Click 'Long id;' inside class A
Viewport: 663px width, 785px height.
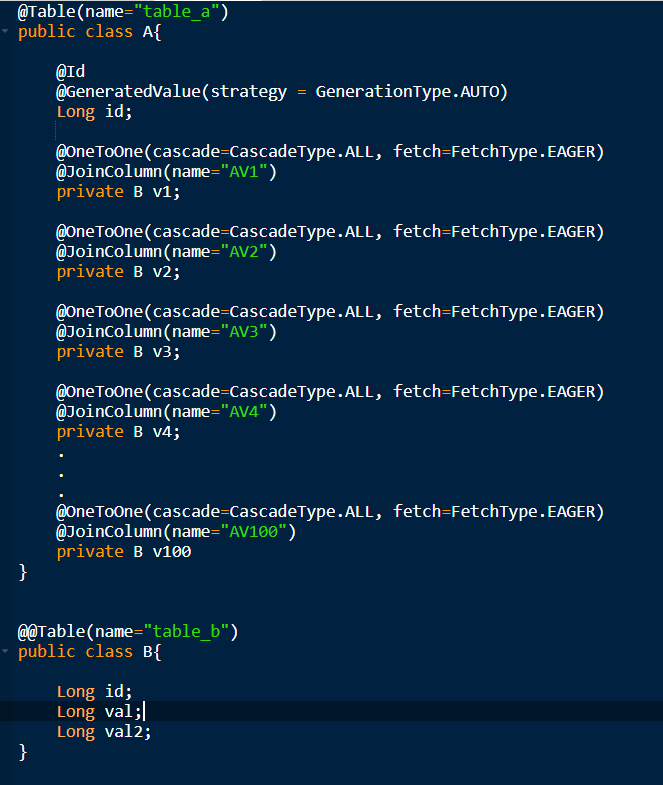point(94,112)
